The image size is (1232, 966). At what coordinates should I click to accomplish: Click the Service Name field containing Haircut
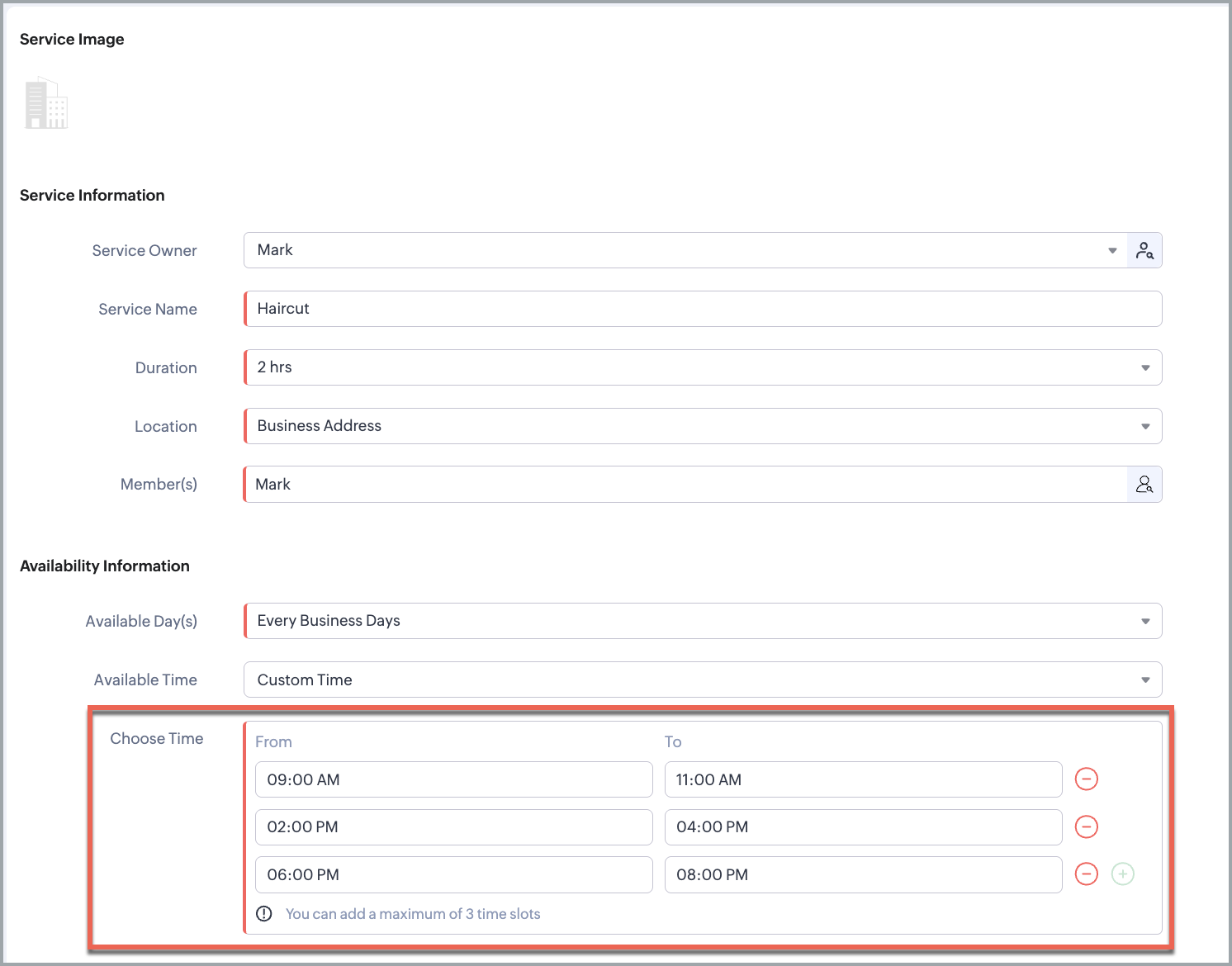704,309
